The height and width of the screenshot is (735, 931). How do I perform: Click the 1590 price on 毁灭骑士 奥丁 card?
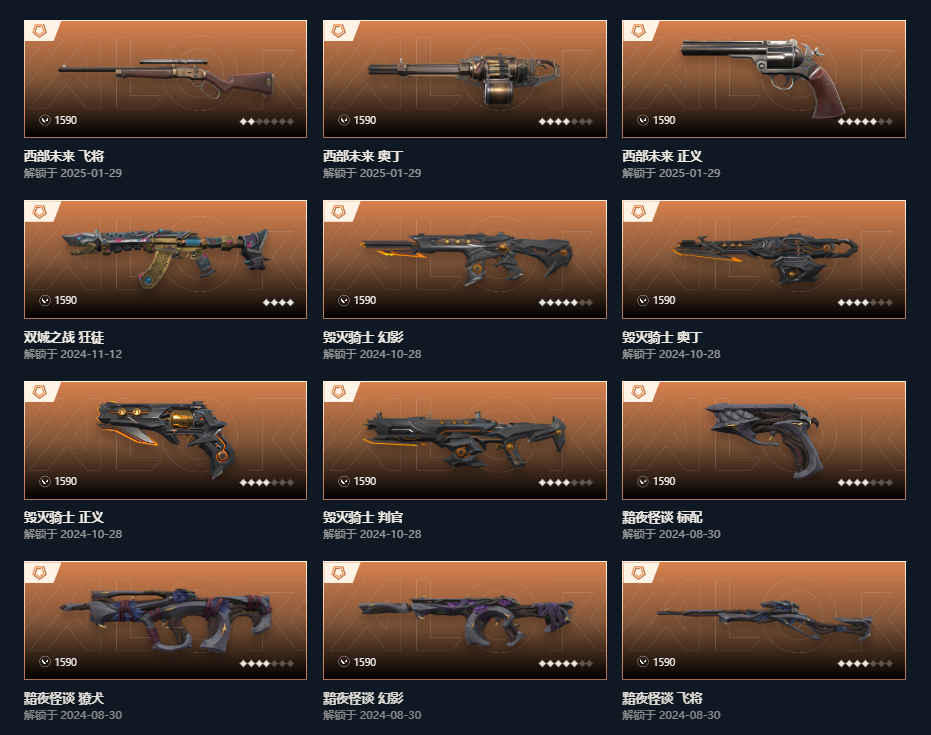(664, 300)
